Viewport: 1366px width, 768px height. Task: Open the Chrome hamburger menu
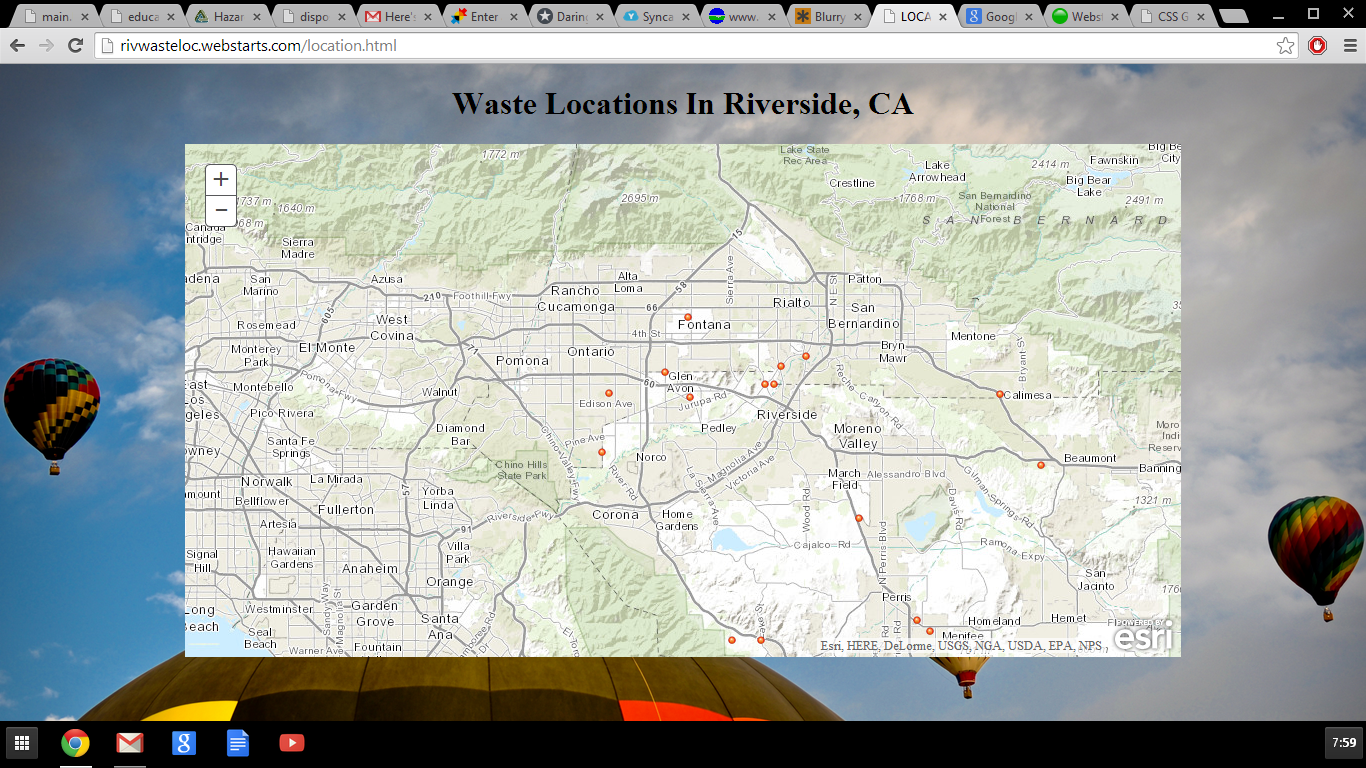[1349, 46]
